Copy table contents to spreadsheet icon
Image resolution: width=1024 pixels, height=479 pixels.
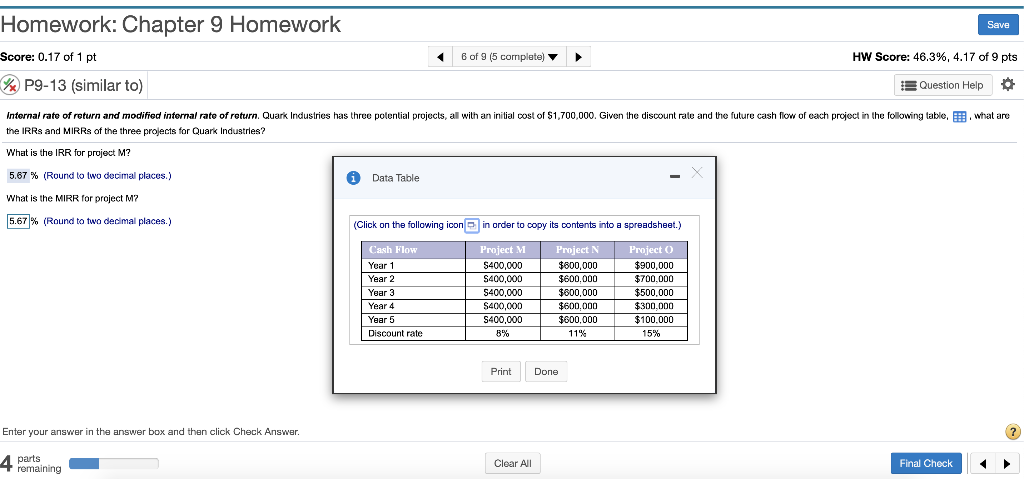pos(472,225)
